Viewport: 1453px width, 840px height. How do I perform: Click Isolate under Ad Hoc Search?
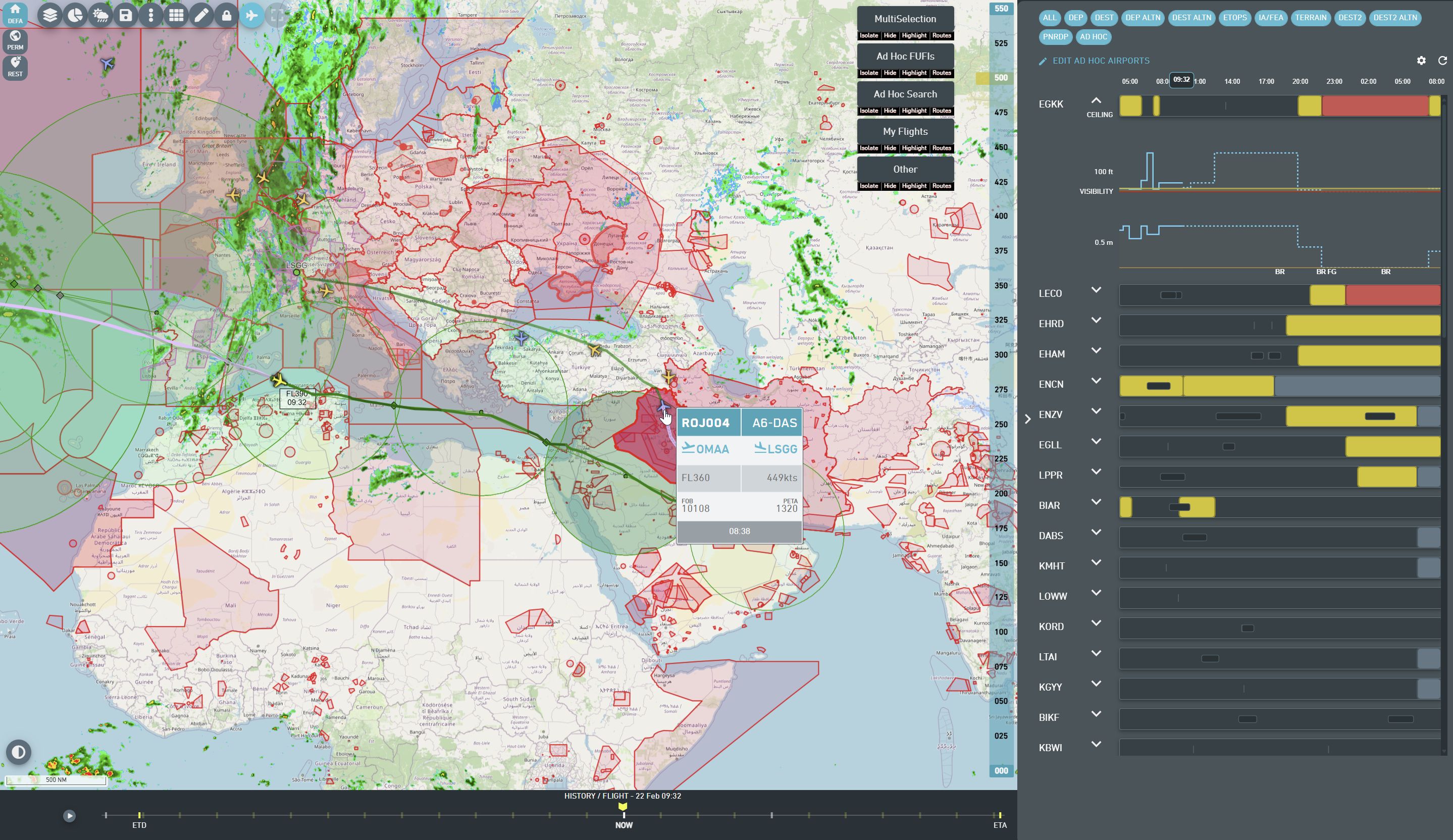click(x=868, y=111)
